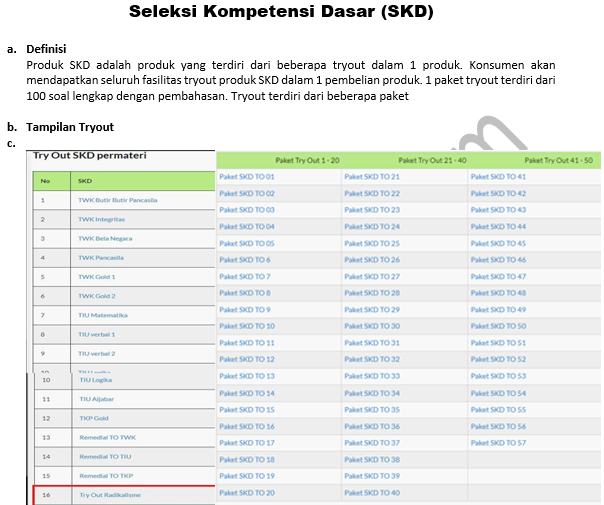Open Paket SKD TO 33
The image size is (604, 505).
pos(372,376)
